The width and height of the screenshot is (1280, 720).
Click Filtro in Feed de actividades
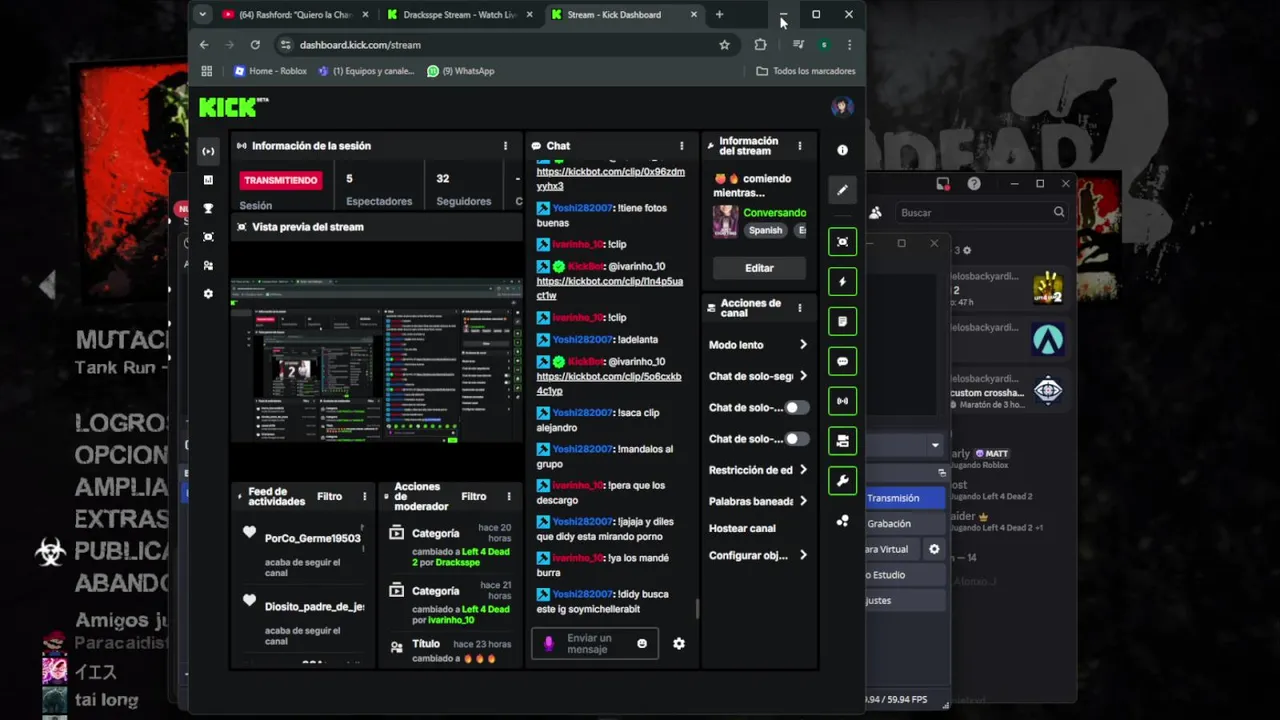(x=329, y=496)
